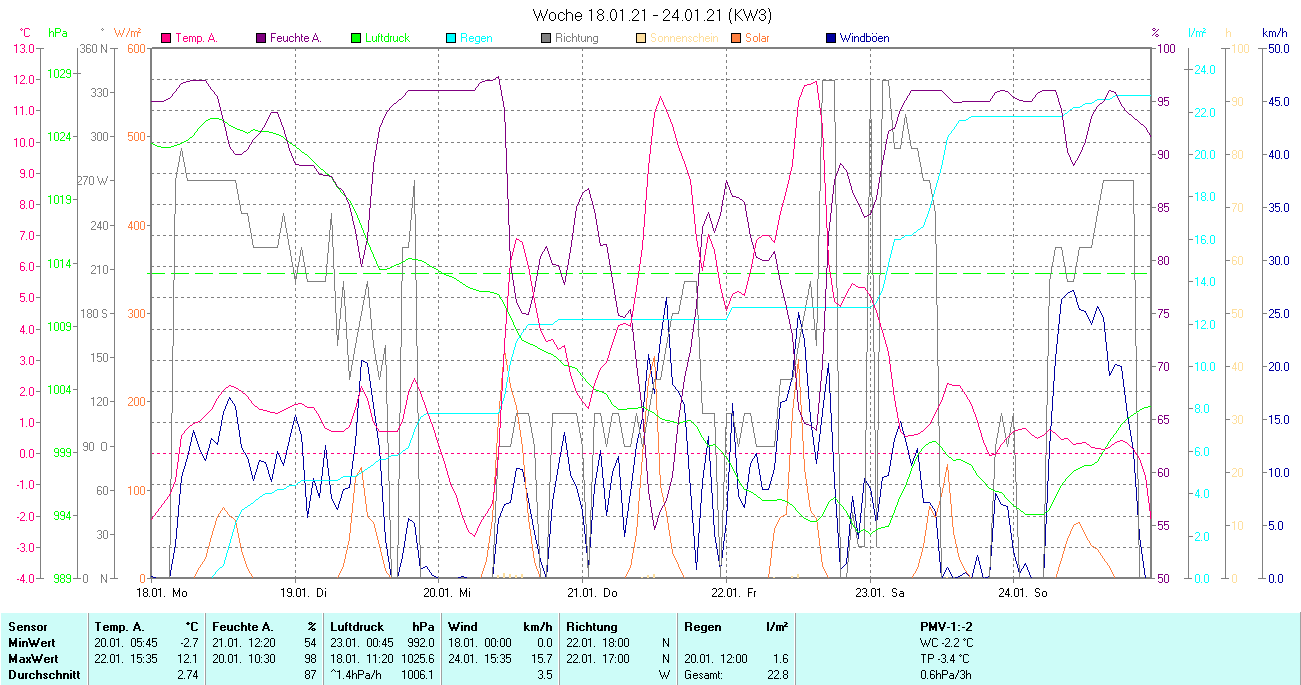This screenshot has height=685, width=1301.
Task: Click the 'km/h' axis unit label at top right
Action: click(x=1274, y=33)
